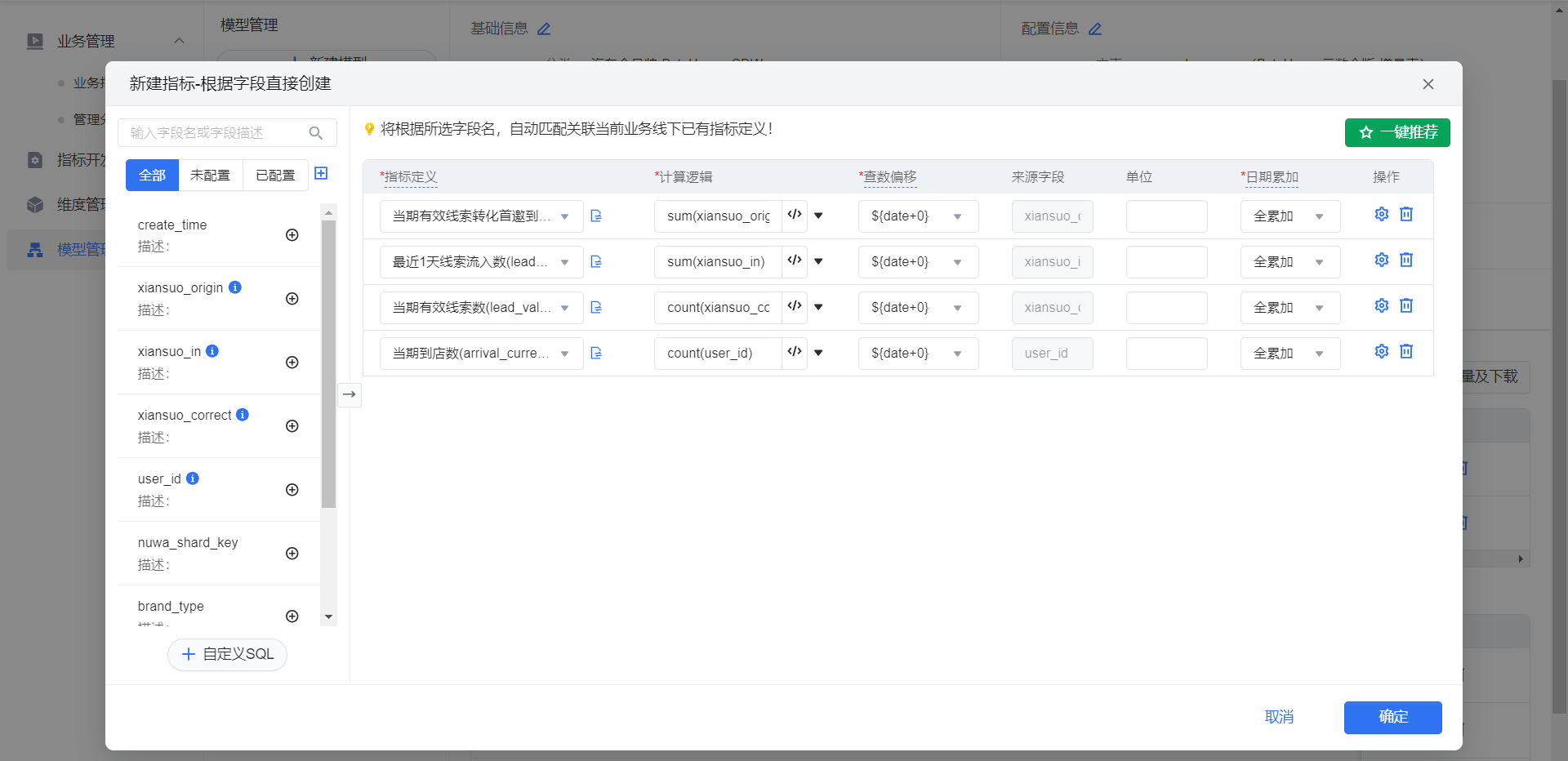Show info tooltip for xiansuo_in
The width and height of the screenshot is (1568, 761).
tap(212, 351)
